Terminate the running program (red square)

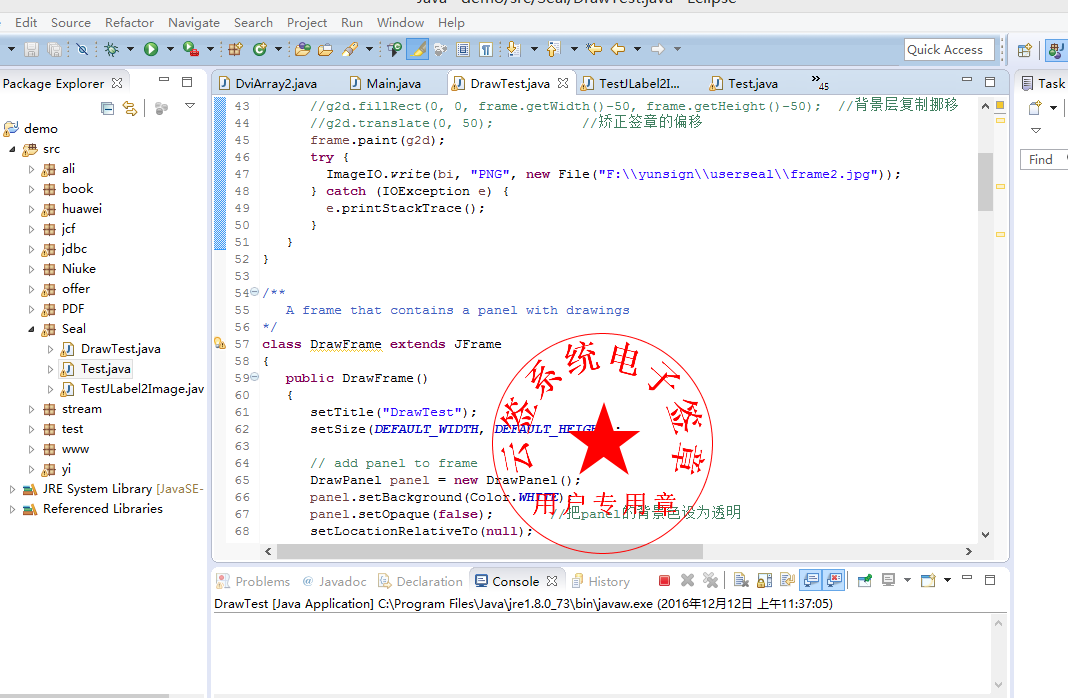click(x=664, y=580)
